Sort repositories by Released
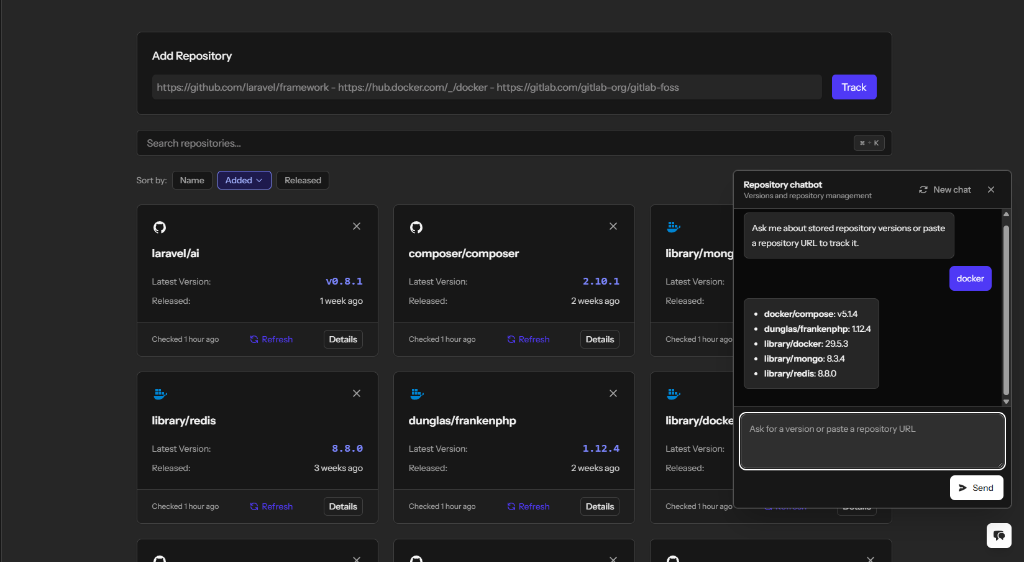1024x562 pixels. click(x=302, y=180)
